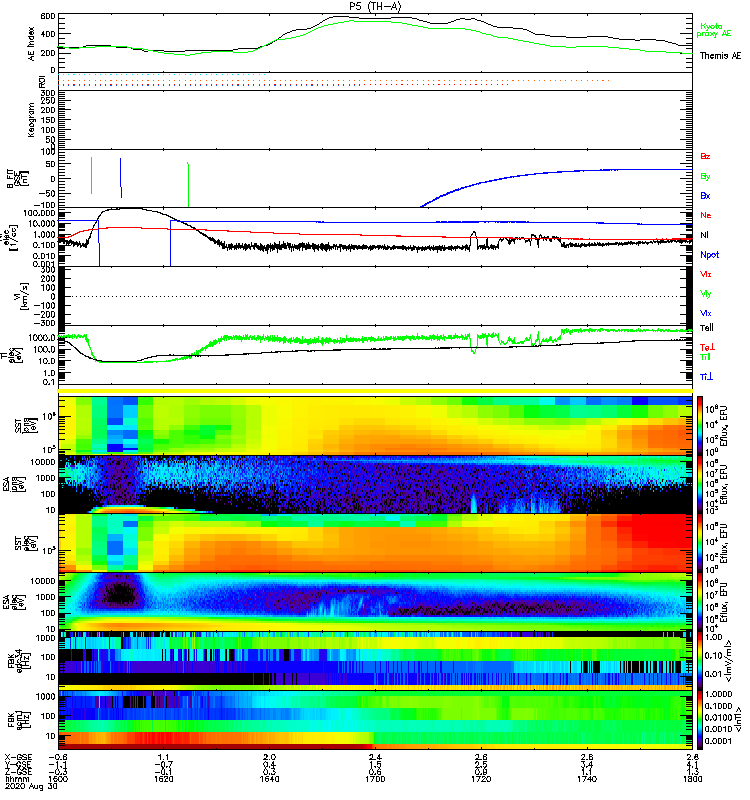This screenshot has width=750, height=800.
Task: Click the colorbar beside the FBK edc spectrogram
Action: pos(700,661)
